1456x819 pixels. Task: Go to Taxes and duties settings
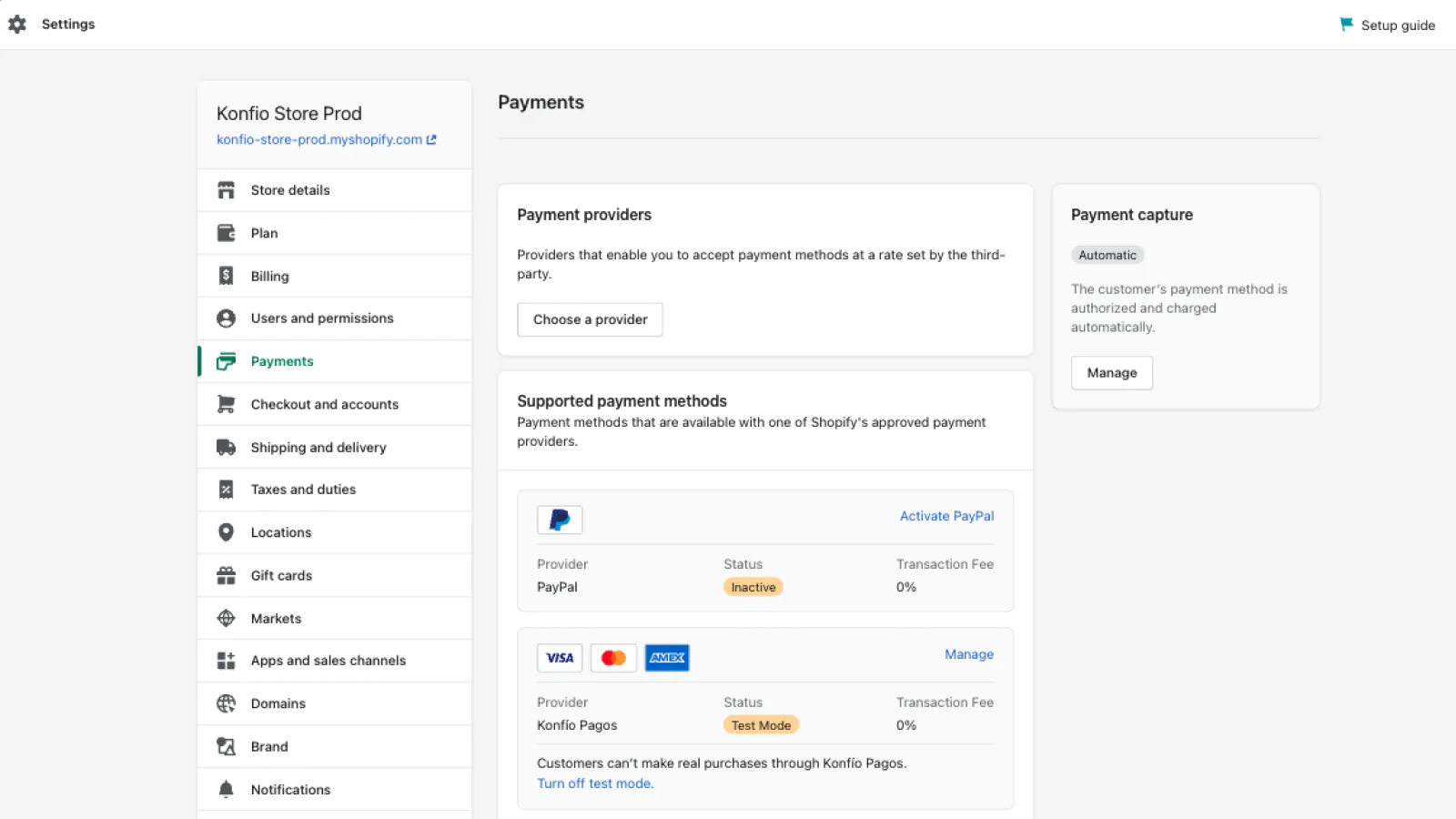click(x=303, y=490)
